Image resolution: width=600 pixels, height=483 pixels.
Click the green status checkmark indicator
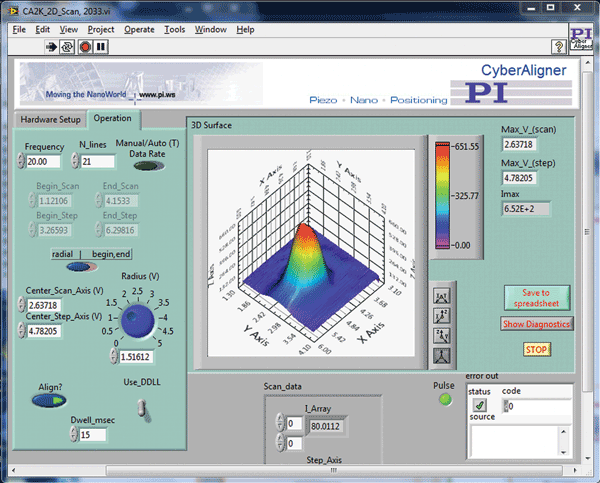(x=480, y=405)
